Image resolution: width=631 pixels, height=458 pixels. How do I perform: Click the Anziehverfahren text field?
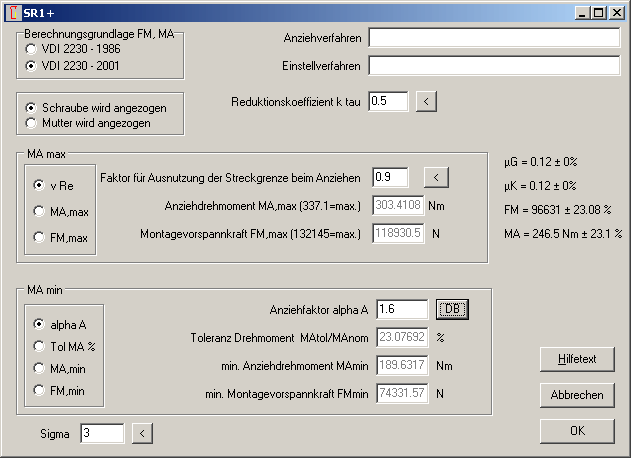coord(494,38)
